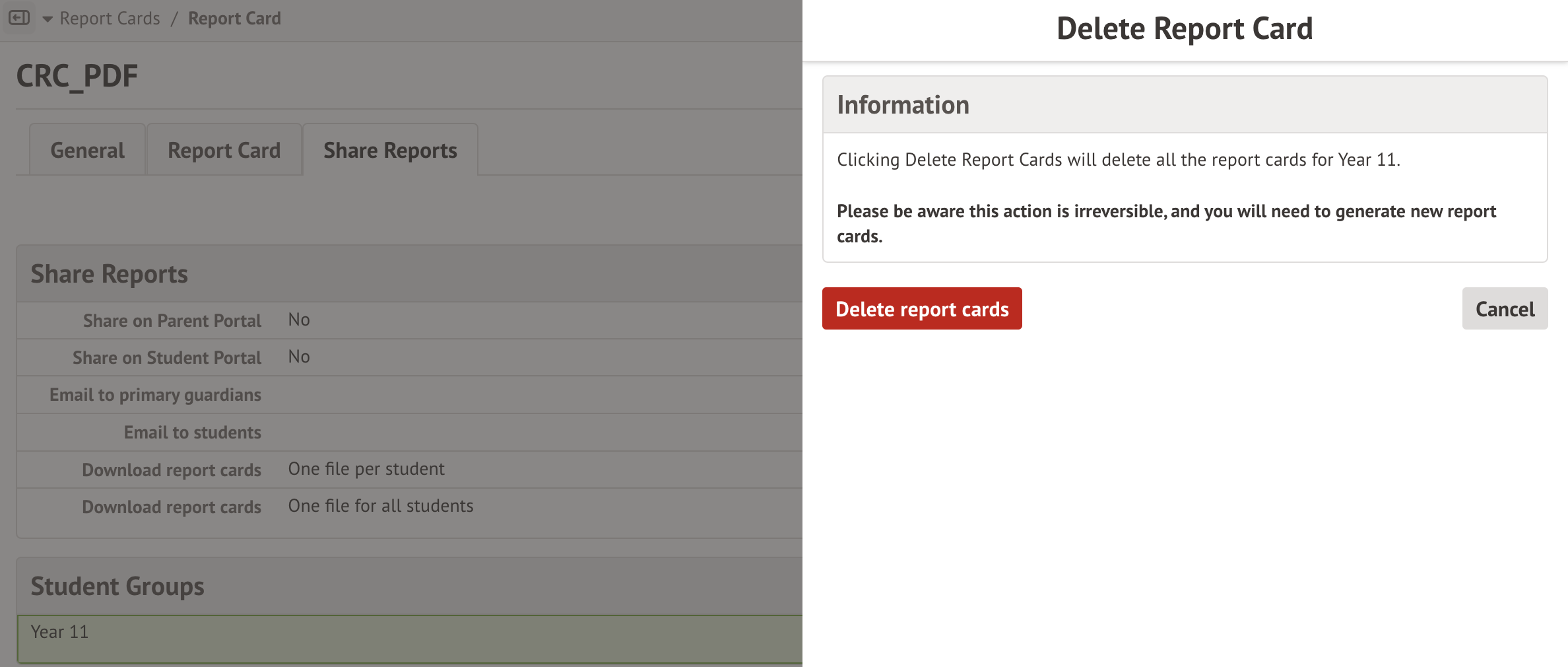This screenshot has width=1568, height=667.
Task: Click One file per student download option
Action: click(366, 469)
